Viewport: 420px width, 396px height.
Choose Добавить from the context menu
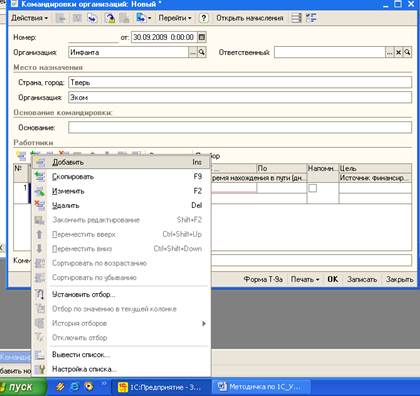[x=121, y=162]
